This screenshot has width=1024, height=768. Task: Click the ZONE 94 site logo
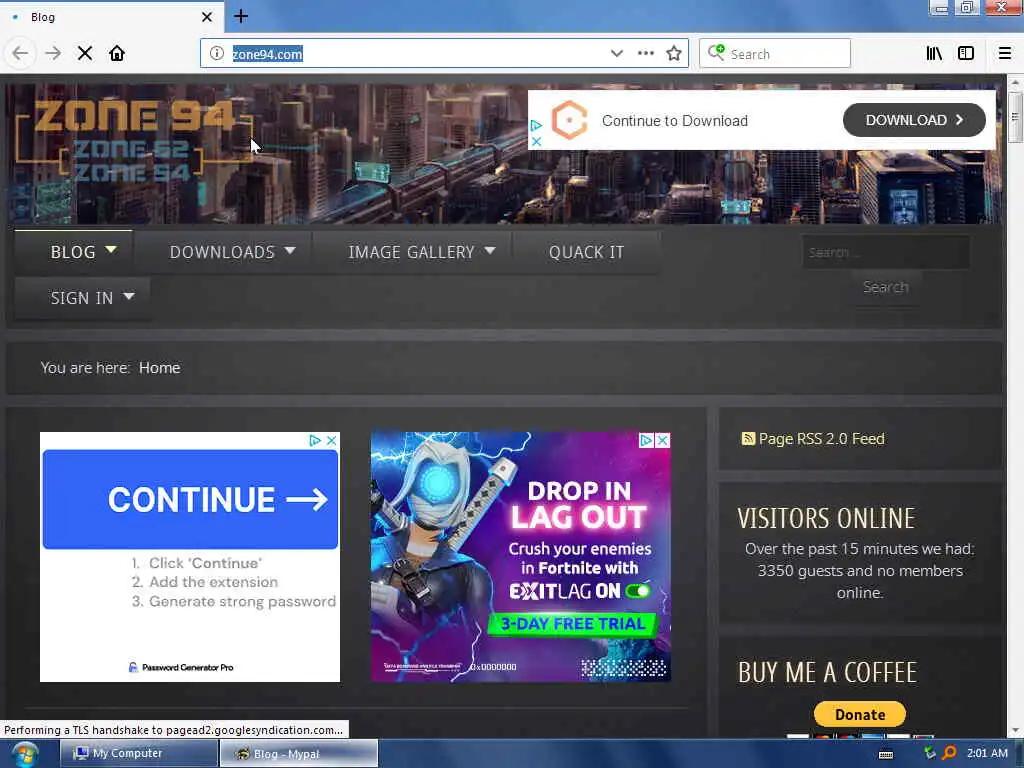pos(135,140)
